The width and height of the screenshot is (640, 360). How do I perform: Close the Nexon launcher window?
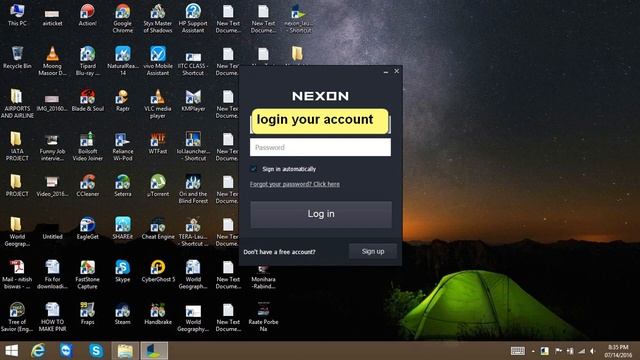pyautogui.click(x=397, y=71)
